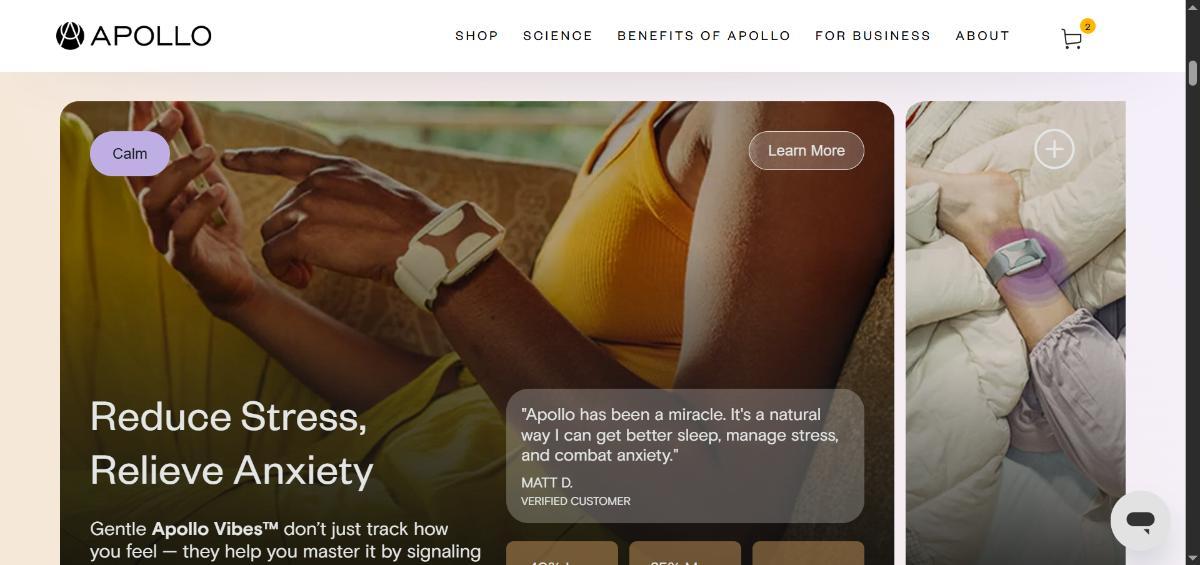The height and width of the screenshot is (565, 1200).
Task: Navigate to FOR BUSINESS
Action: point(873,35)
